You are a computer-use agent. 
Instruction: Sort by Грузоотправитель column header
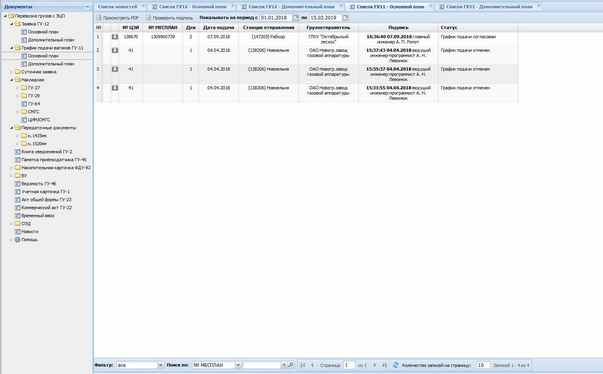coord(328,28)
